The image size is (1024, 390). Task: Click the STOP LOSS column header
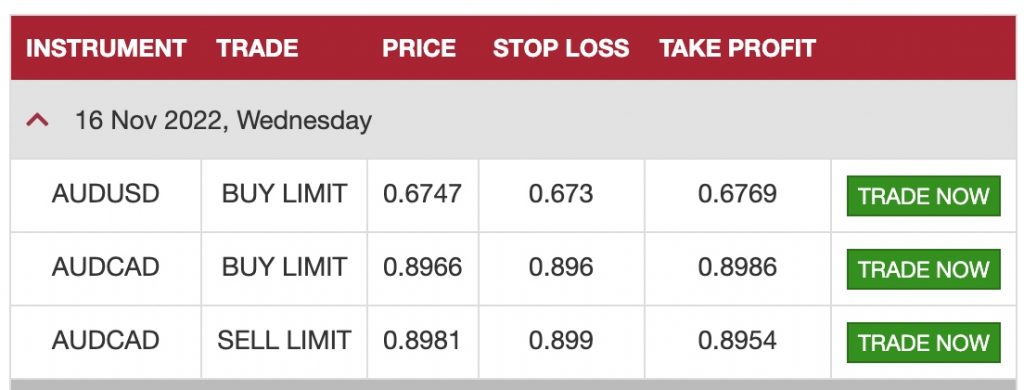561,48
